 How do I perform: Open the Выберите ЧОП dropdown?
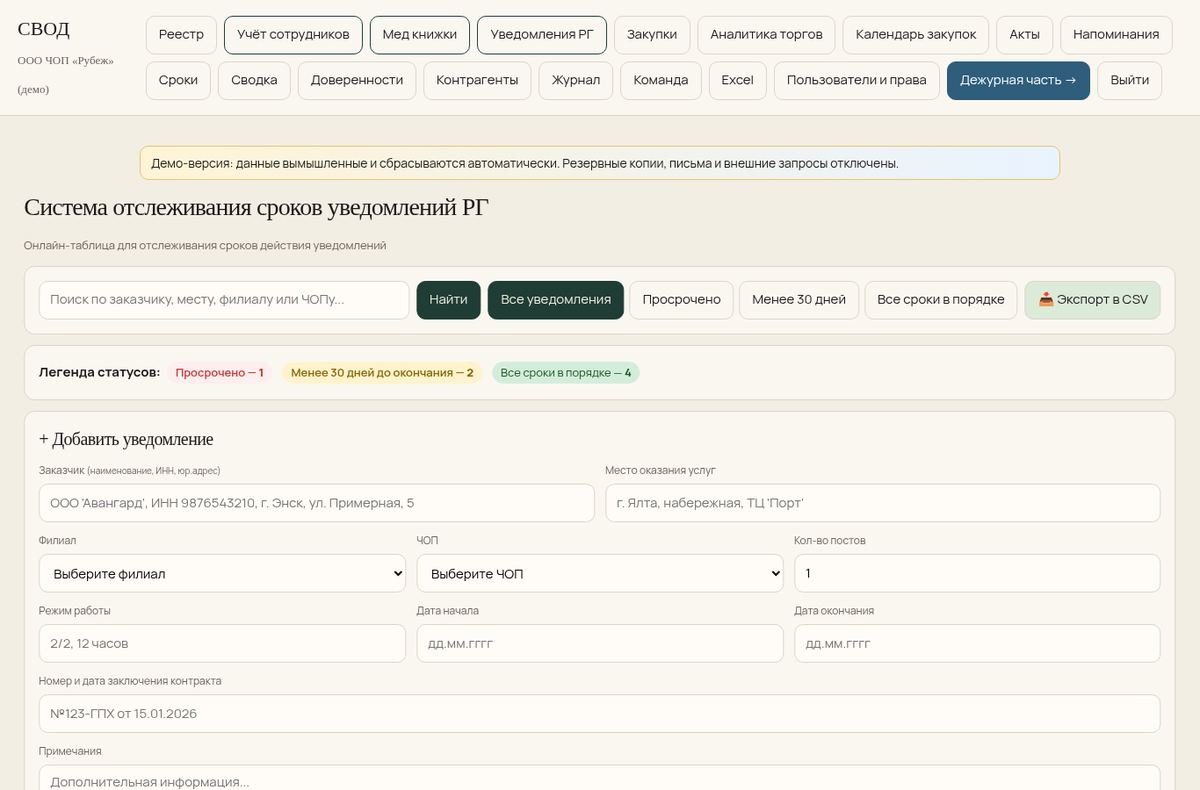pos(600,574)
